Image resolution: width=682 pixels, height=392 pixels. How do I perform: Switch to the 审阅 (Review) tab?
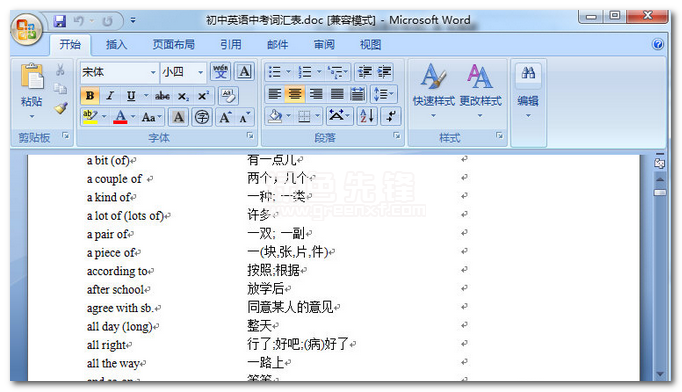[324, 44]
